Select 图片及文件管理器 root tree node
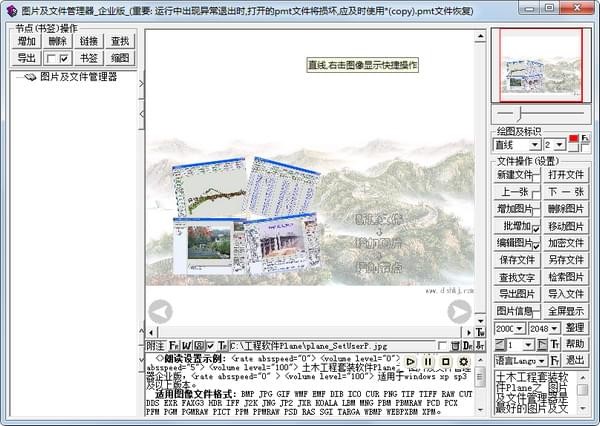This screenshot has height=426, width=600. coord(78,77)
